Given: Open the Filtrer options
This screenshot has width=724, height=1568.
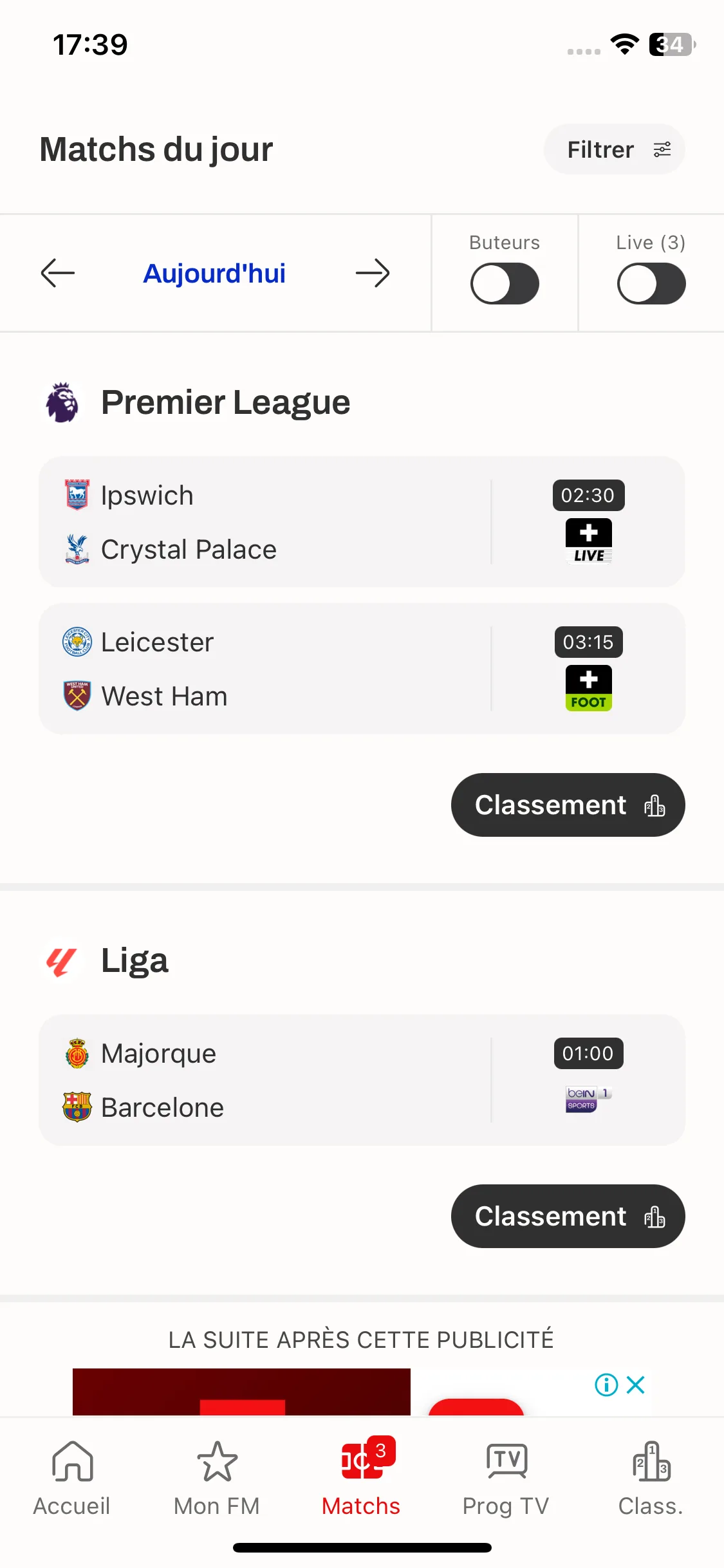Looking at the screenshot, I should 614,149.
